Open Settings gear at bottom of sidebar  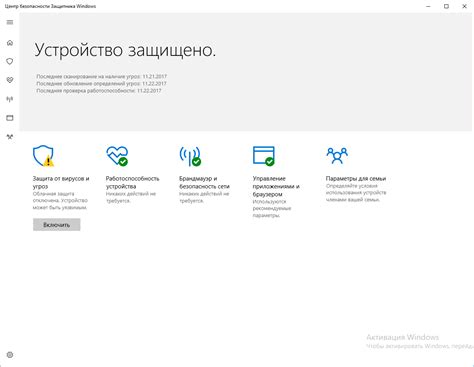click(x=10, y=355)
